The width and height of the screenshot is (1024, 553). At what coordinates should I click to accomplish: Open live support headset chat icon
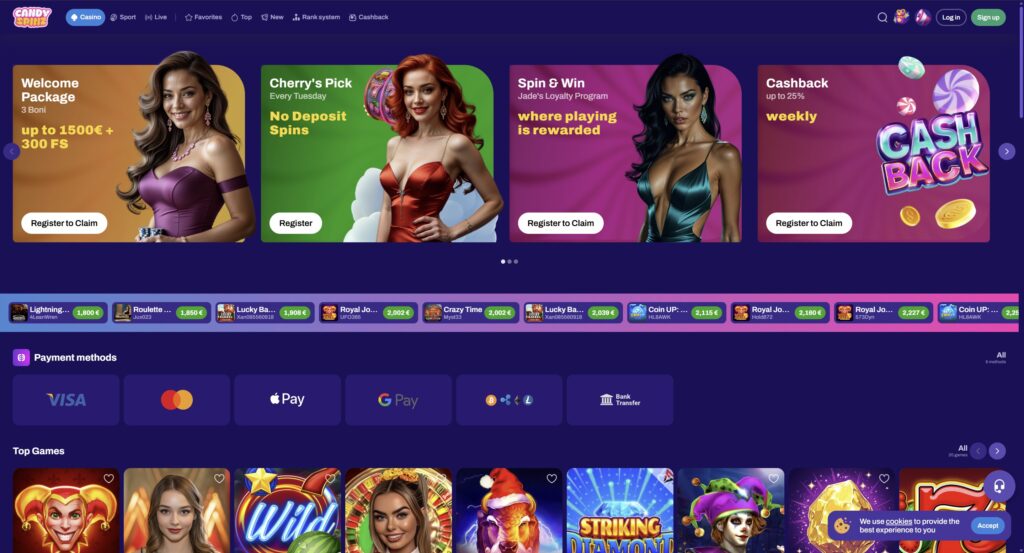coord(999,486)
